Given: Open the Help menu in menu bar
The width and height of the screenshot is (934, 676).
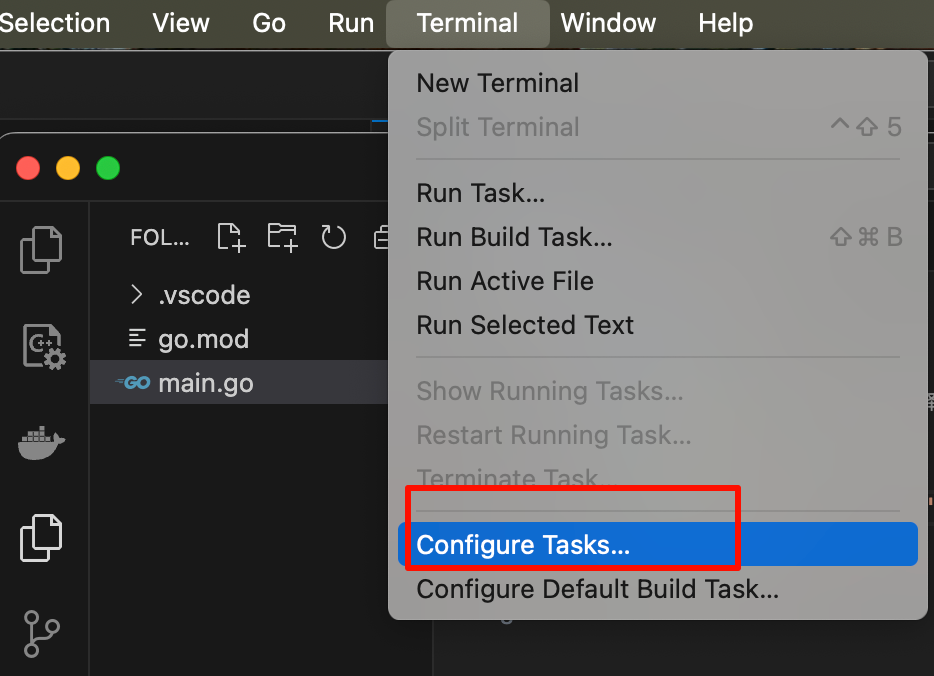Looking at the screenshot, I should tap(725, 23).
